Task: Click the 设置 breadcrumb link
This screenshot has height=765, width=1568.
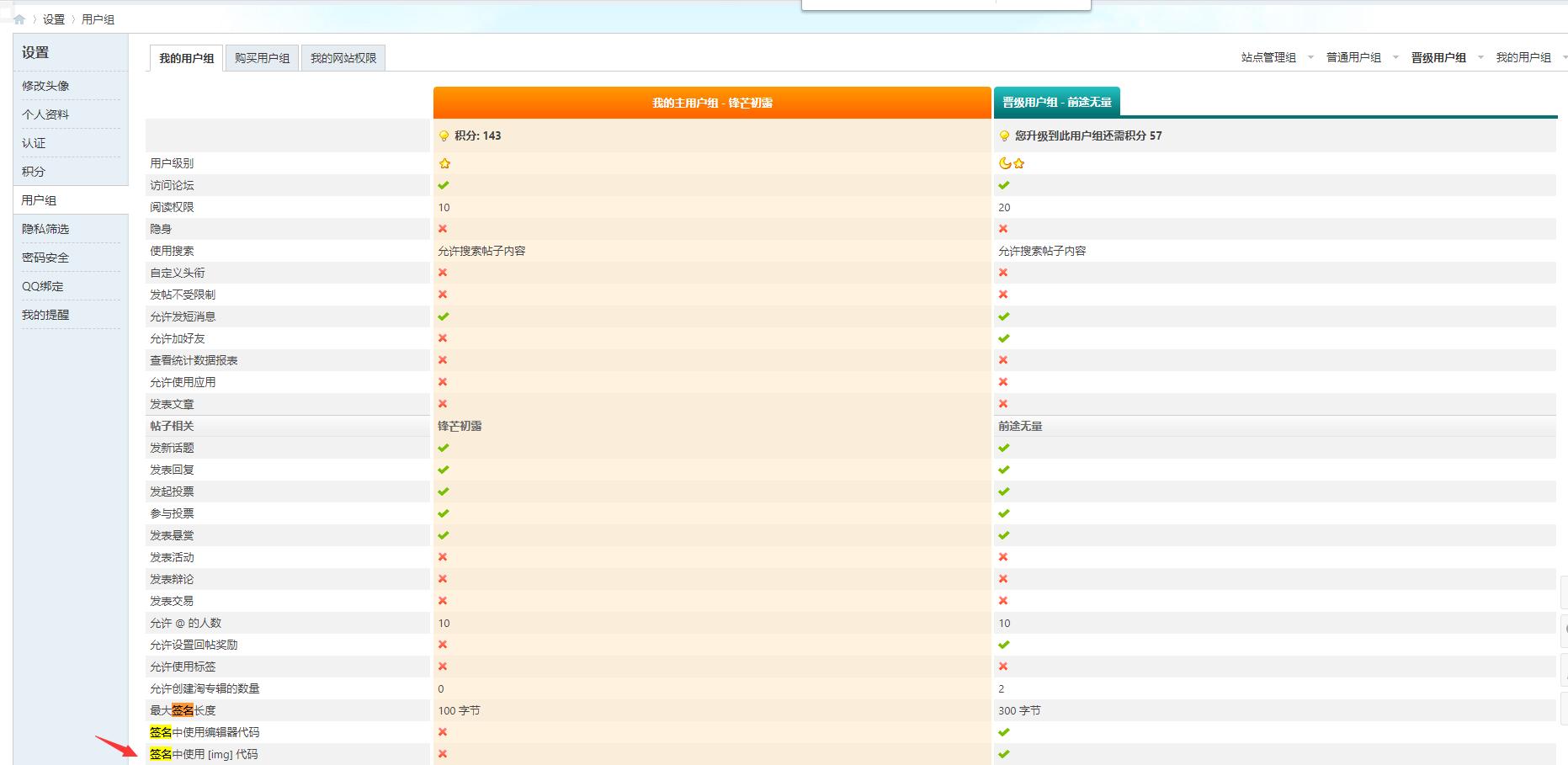Action: [x=54, y=19]
